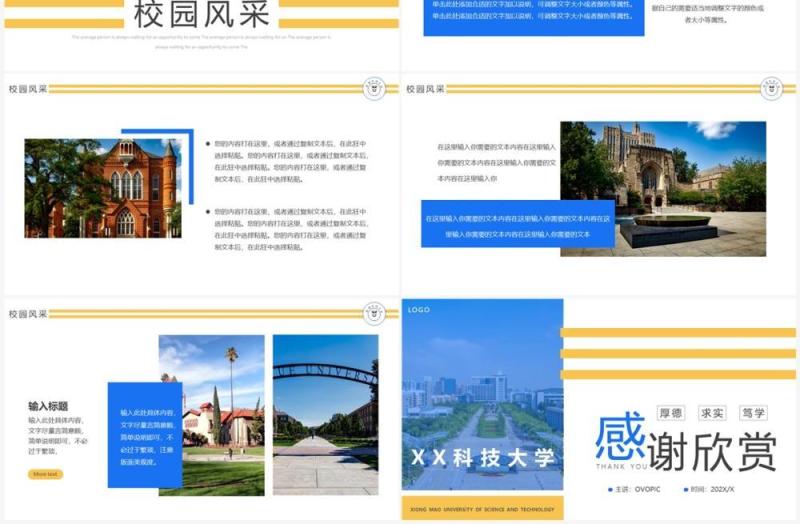The width and height of the screenshot is (800, 524).
Task: Select the "输入标题" heading
Action: coord(48,406)
